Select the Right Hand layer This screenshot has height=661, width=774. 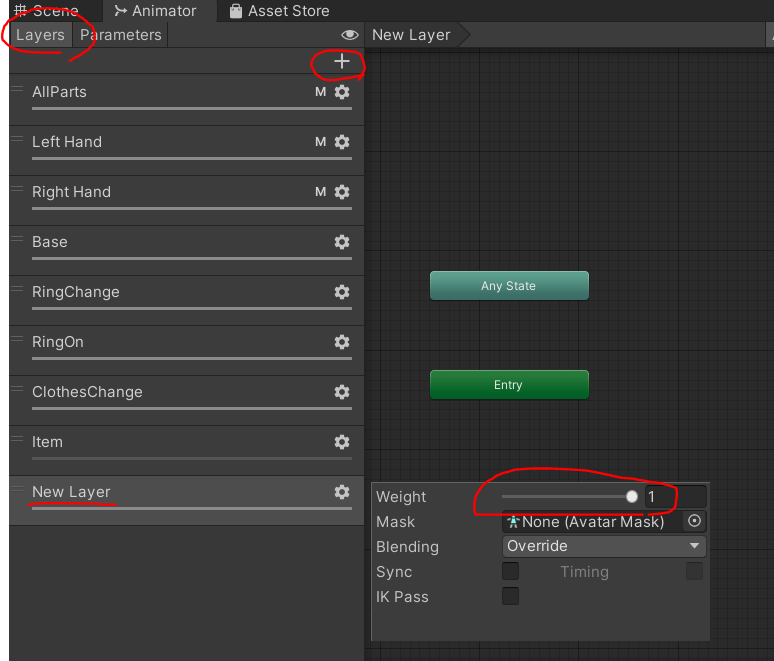(x=187, y=200)
